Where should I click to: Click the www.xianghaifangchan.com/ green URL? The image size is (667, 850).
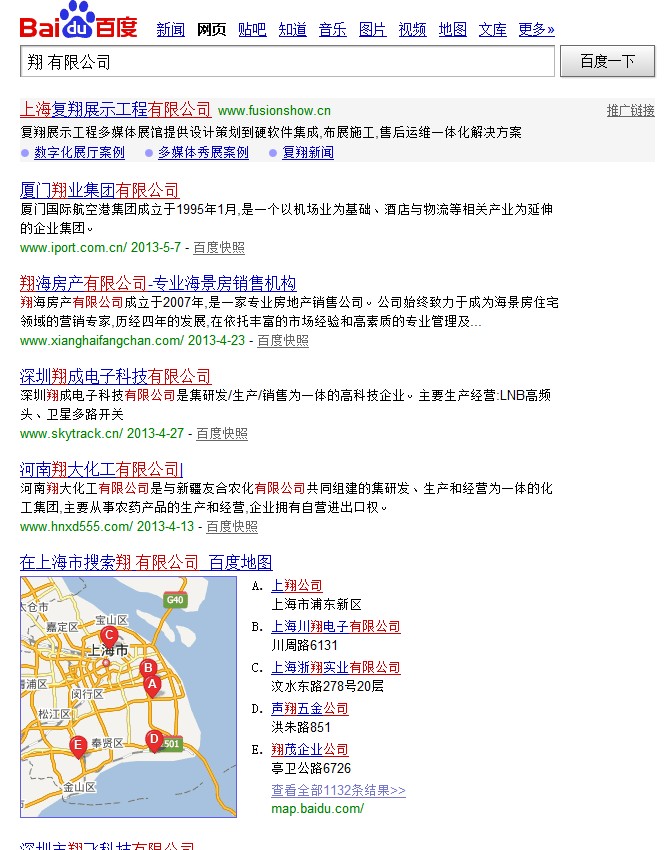coord(102,340)
